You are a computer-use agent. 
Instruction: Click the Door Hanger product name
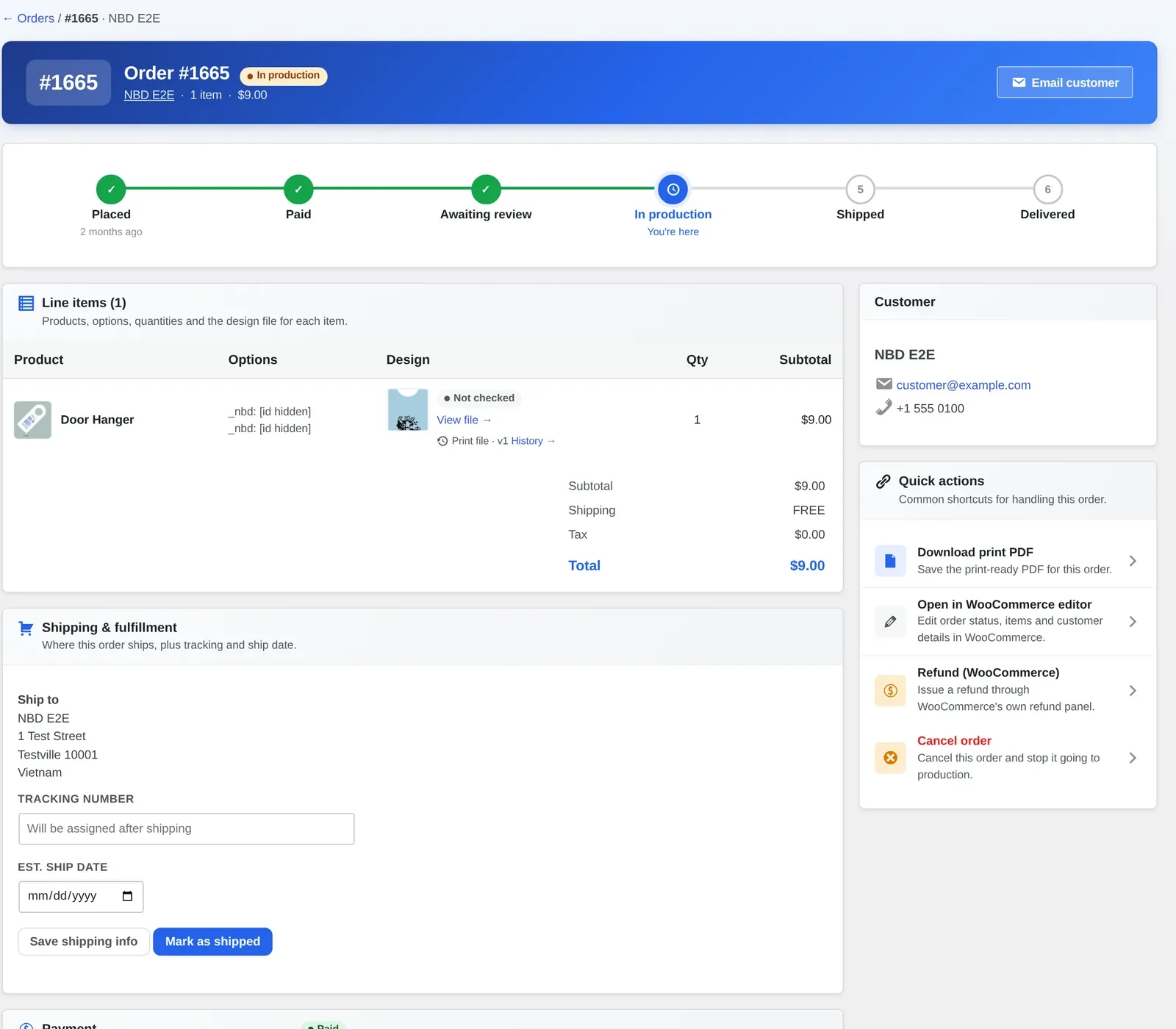click(x=97, y=420)
